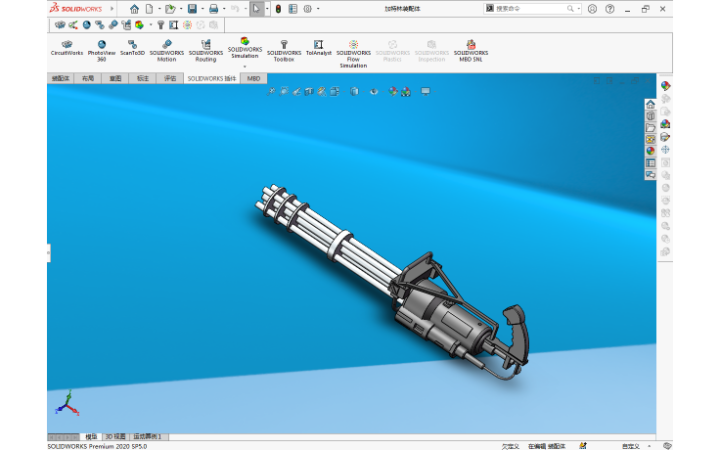Toggle the SOLIDWORKS Simulation add-in
Screen dimensions: 720x450
(x=244, y=46)
